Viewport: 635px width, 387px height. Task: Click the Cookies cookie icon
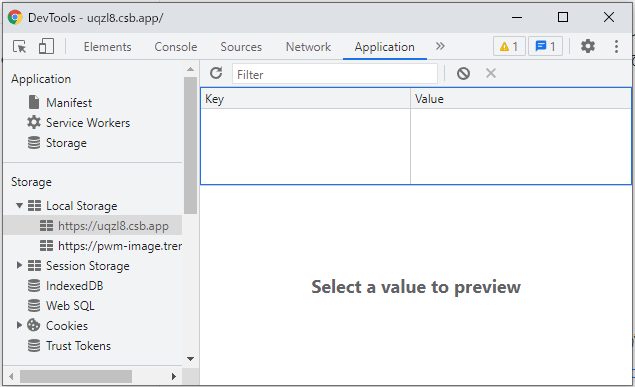click(x=34, y=325)
